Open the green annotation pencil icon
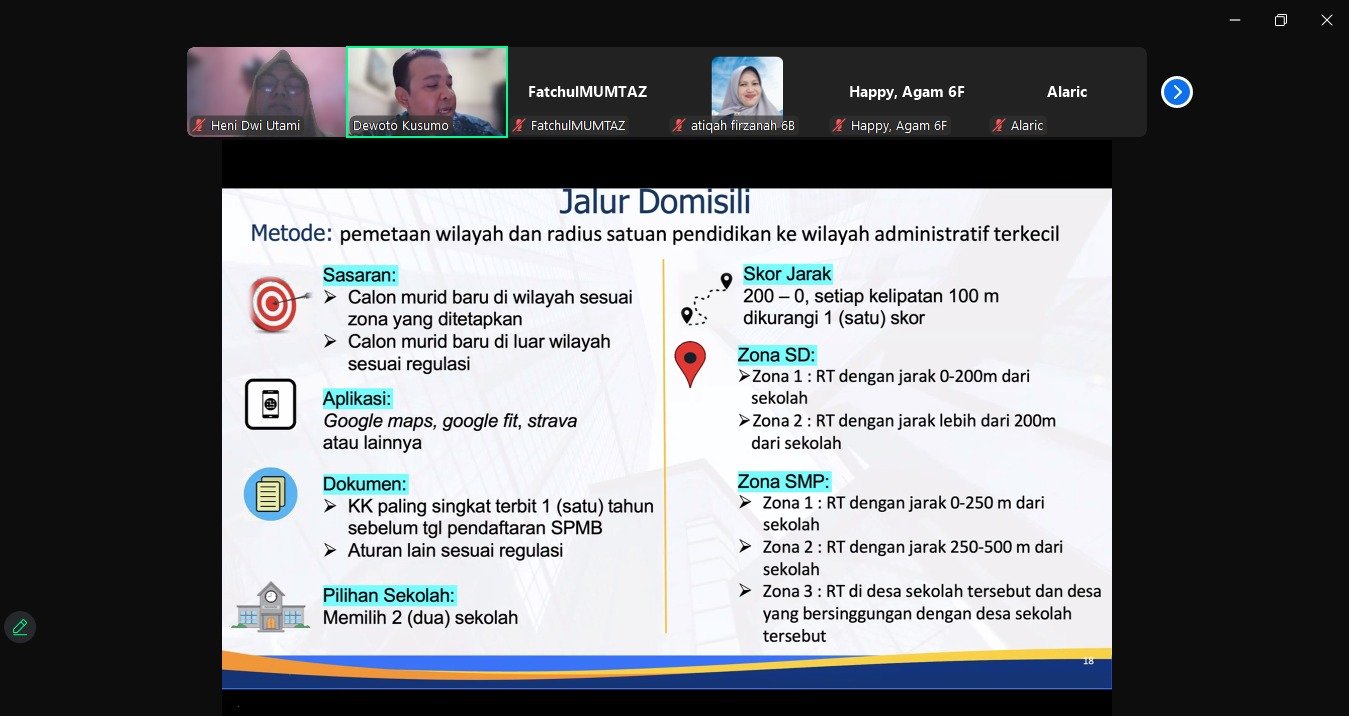Image resolution: width=1349 pixels, height=716 pixels. 20,627
